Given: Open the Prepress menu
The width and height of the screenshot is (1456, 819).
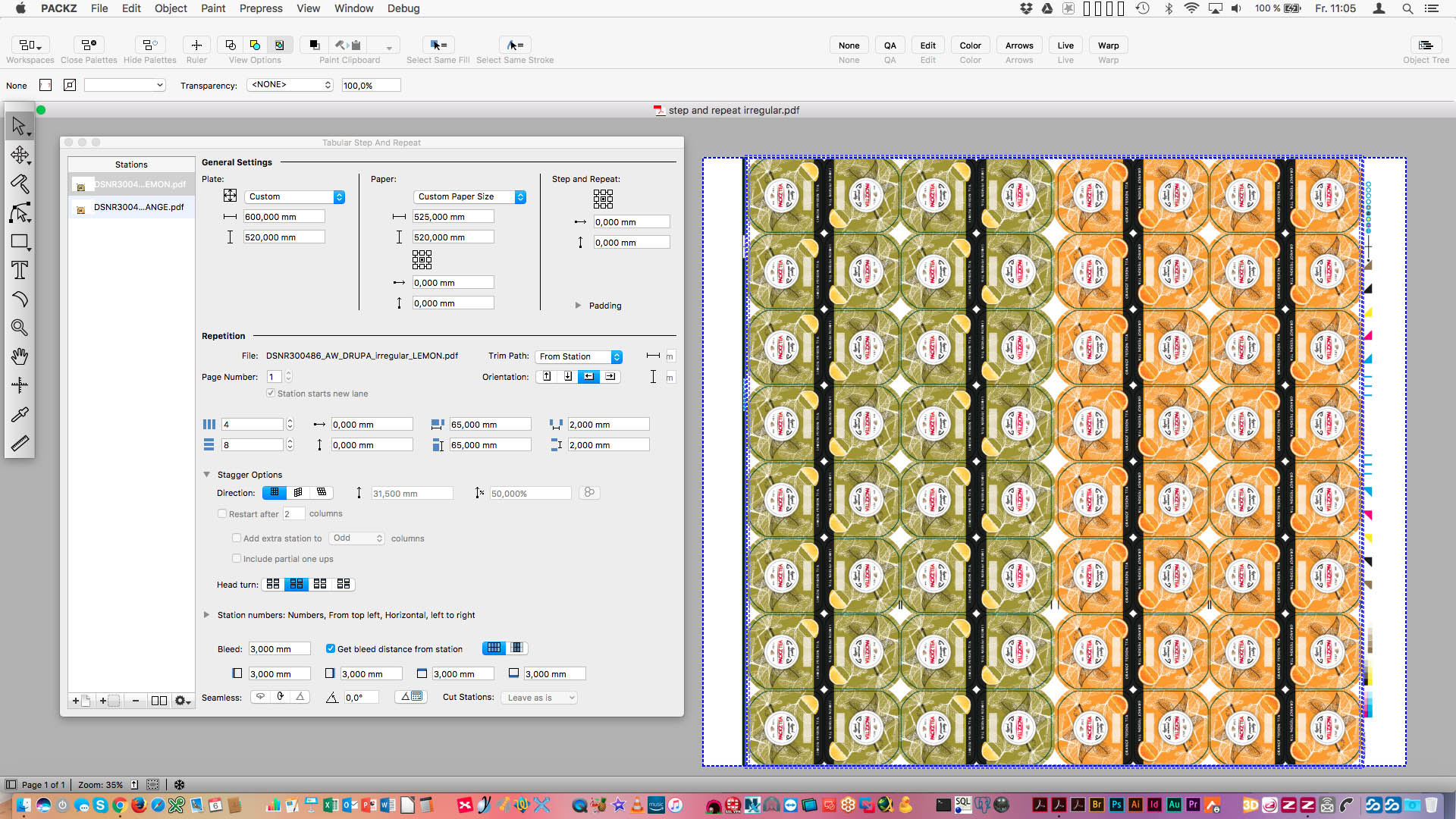Looking at the screenshot, I should (261, 8).
